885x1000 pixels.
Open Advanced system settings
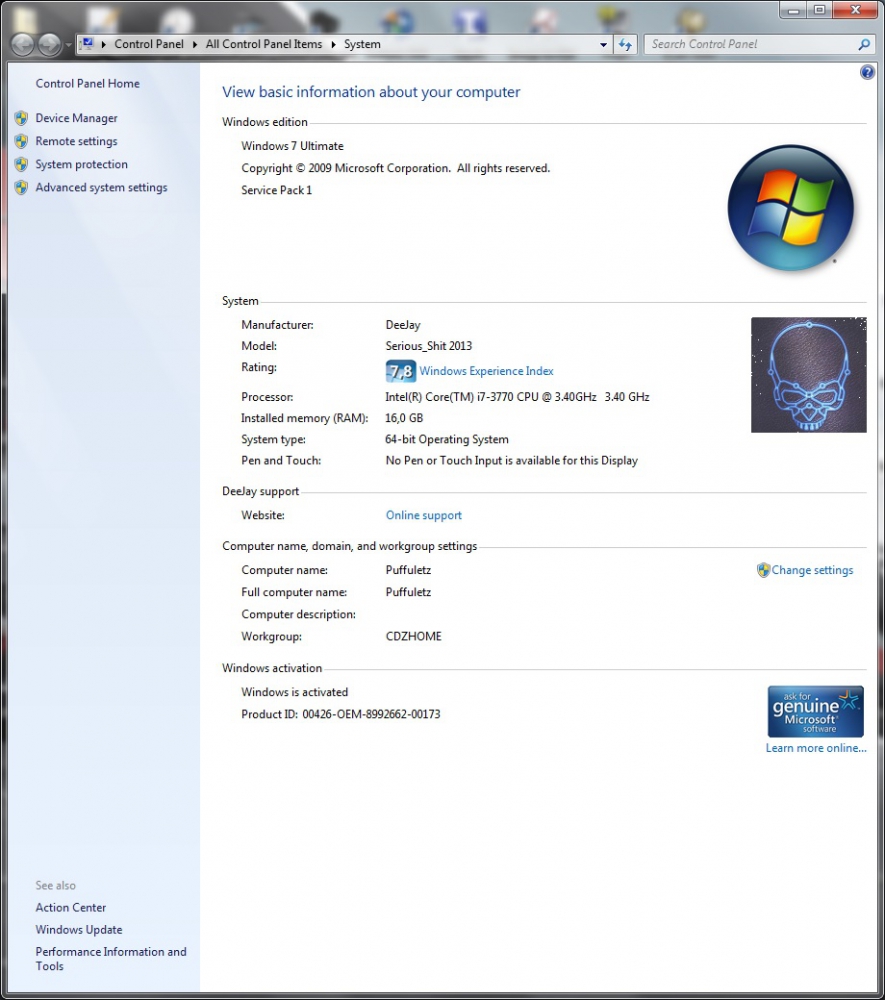101,187
